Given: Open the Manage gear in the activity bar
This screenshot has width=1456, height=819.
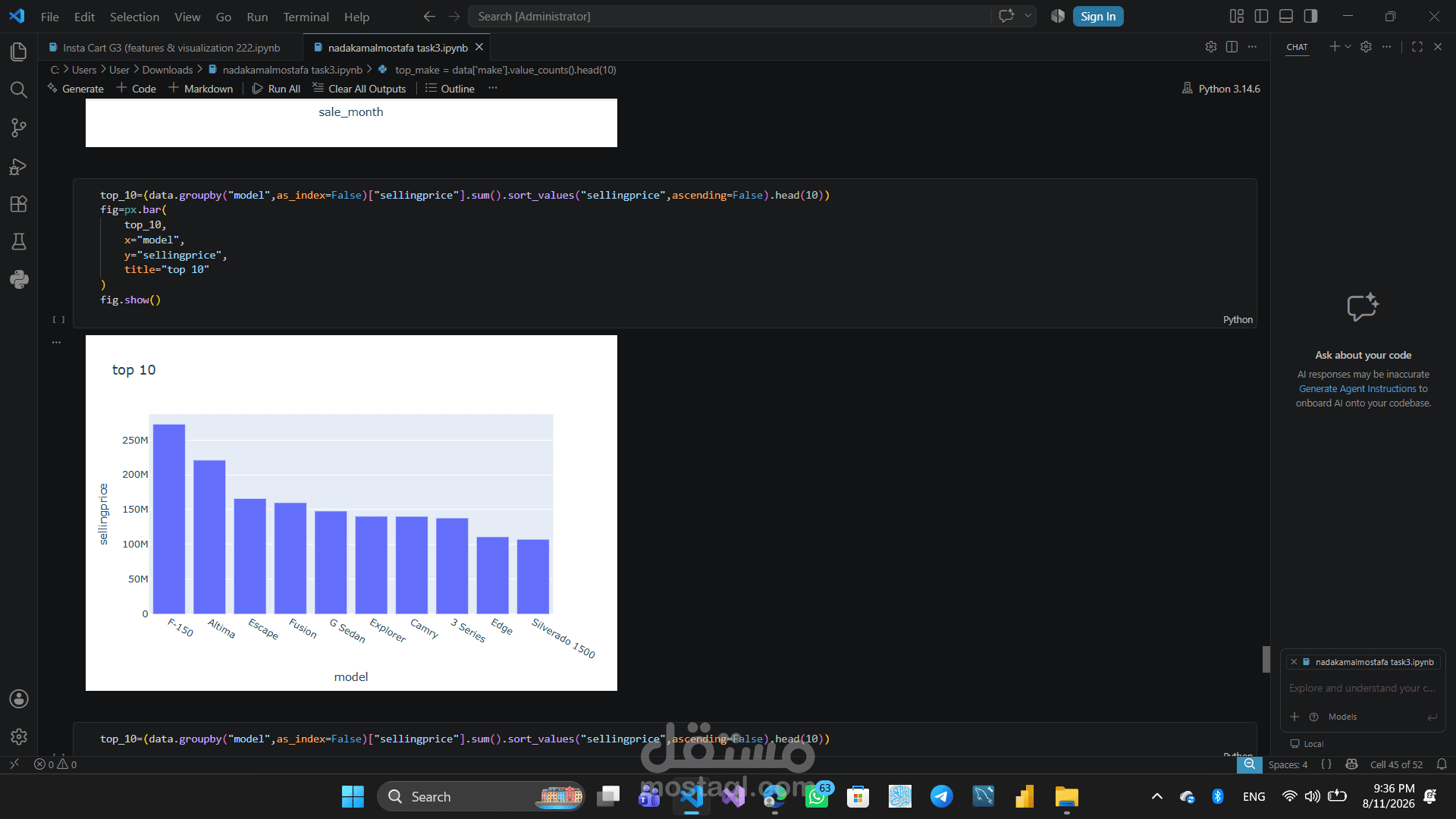Looking at the screenshot, I should 19,736.
